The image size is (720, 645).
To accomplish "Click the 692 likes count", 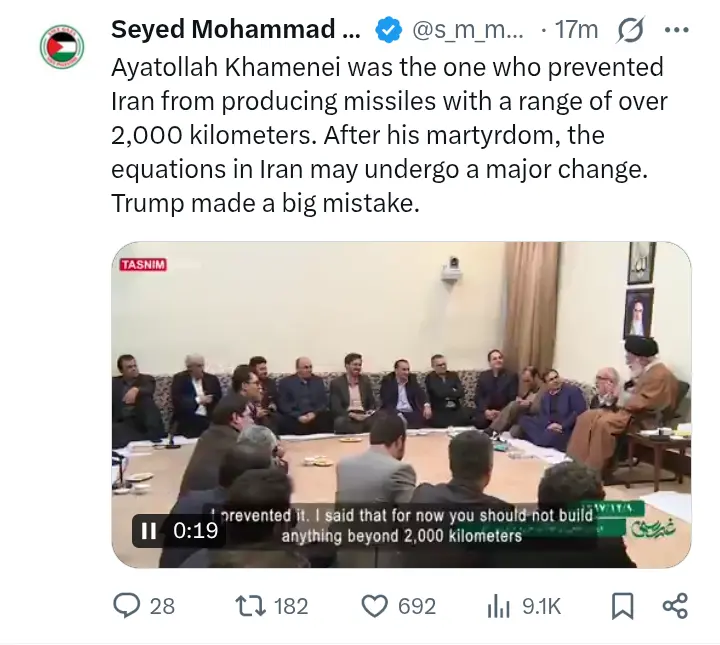I will (416, 606).
